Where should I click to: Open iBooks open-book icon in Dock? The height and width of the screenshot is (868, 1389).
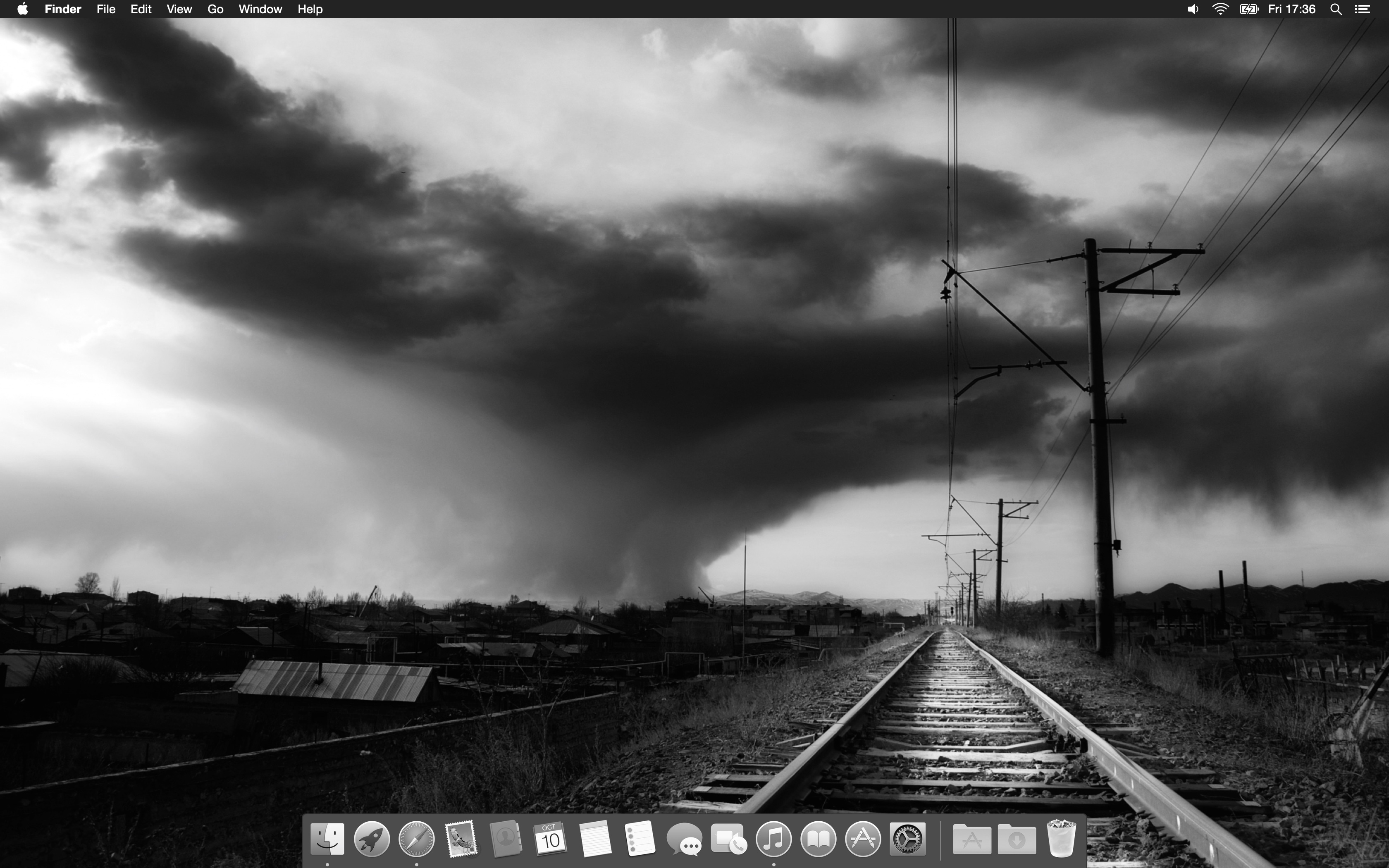pyautogui.click(x=819, y=839)
